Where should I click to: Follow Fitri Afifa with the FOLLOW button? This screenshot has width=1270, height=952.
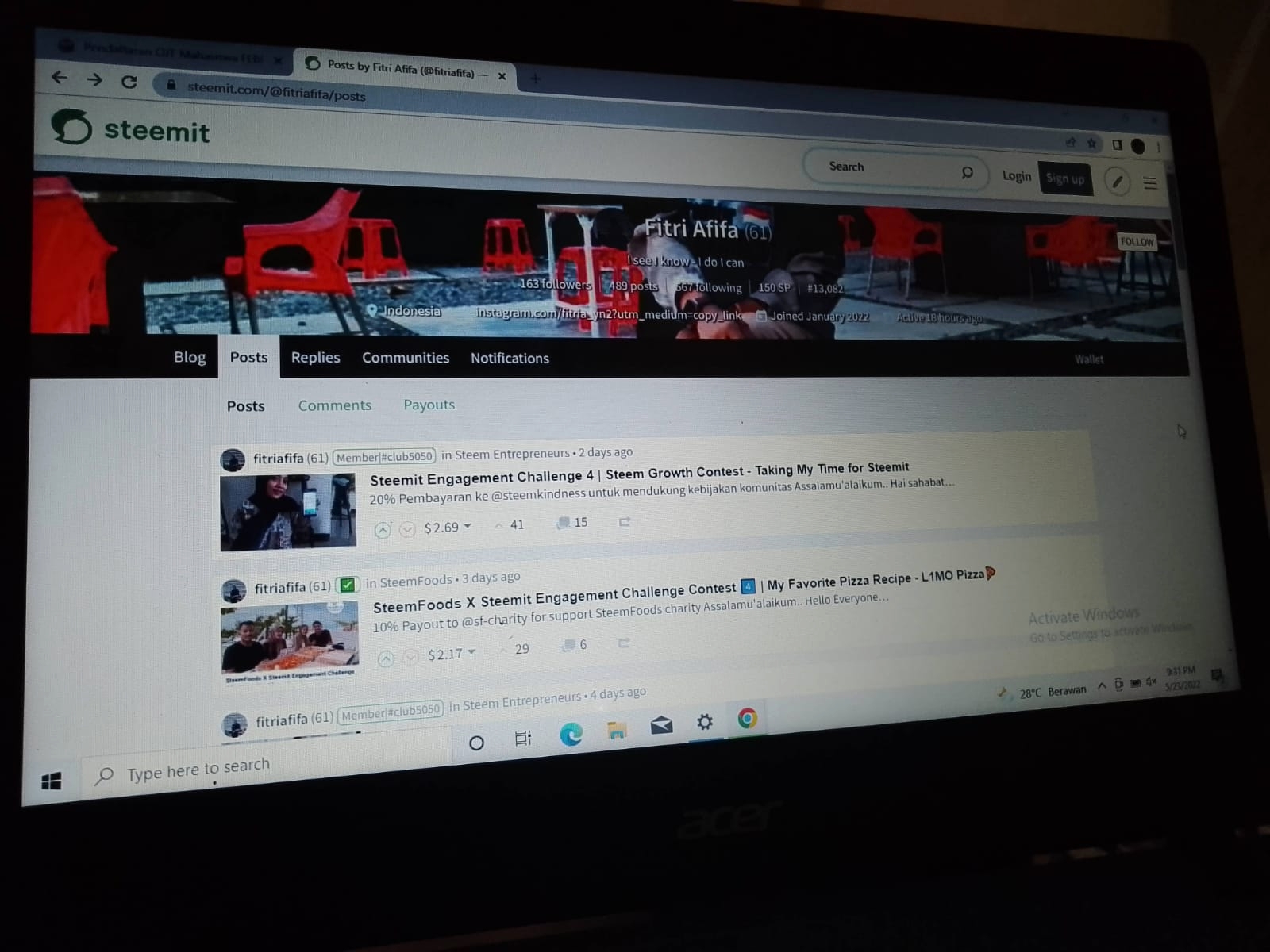click(1137, 241)
